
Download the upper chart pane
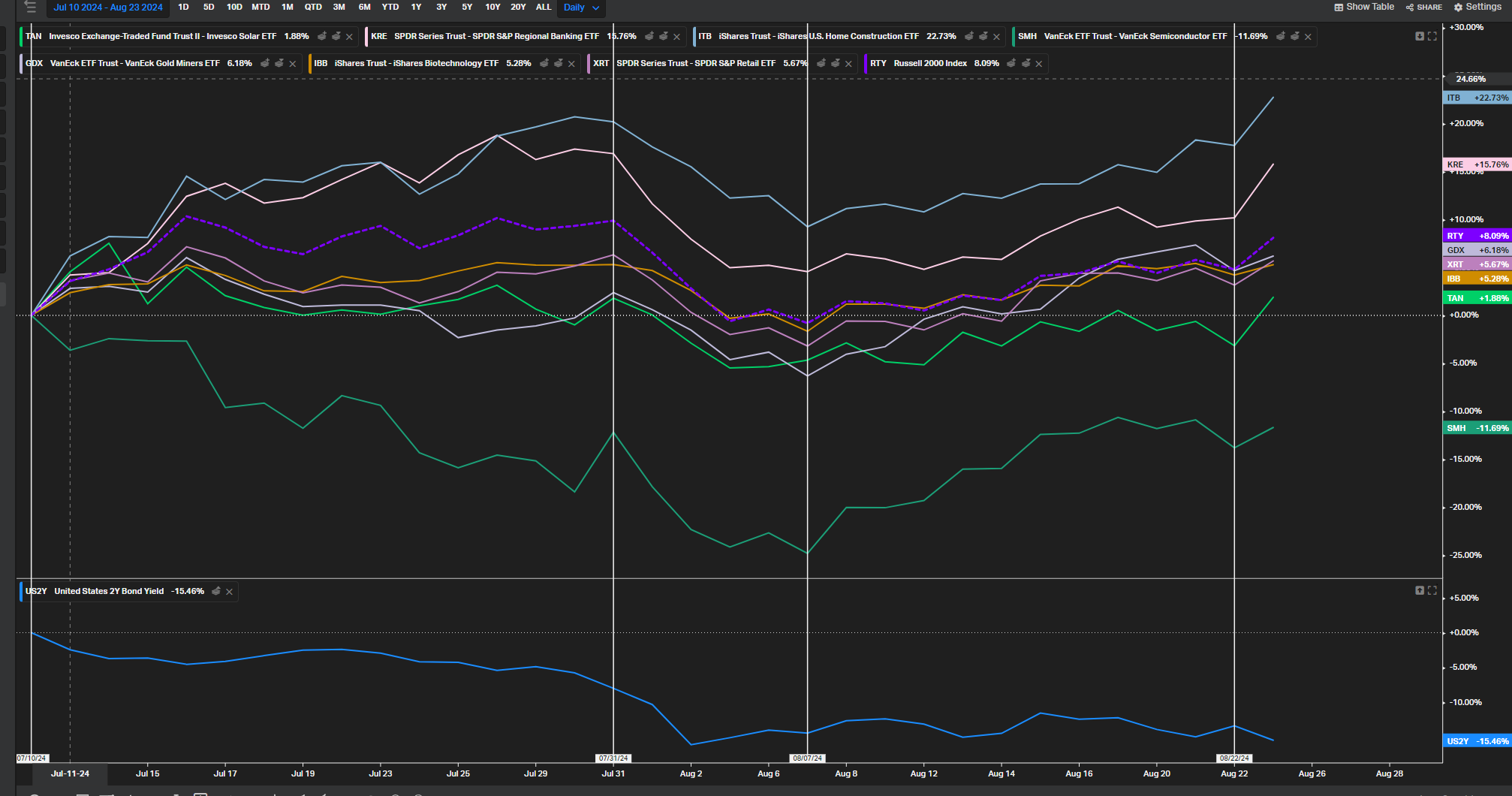coord(1419,36)
